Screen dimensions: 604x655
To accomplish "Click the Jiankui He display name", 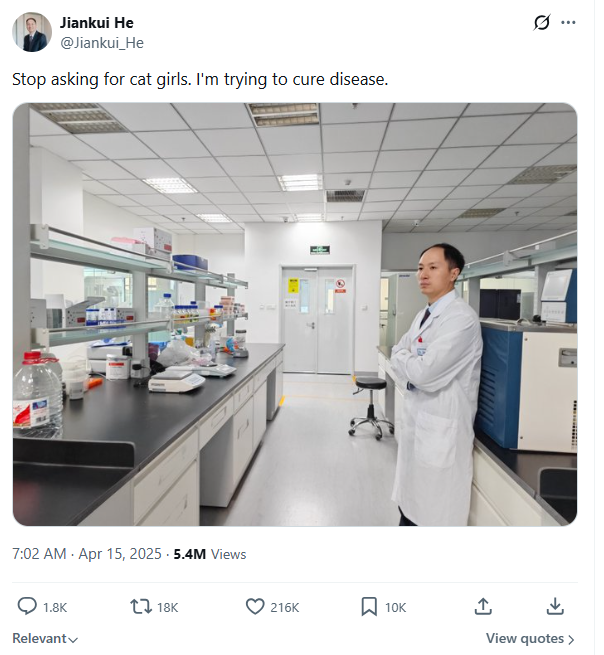I will tap(97, 23).
